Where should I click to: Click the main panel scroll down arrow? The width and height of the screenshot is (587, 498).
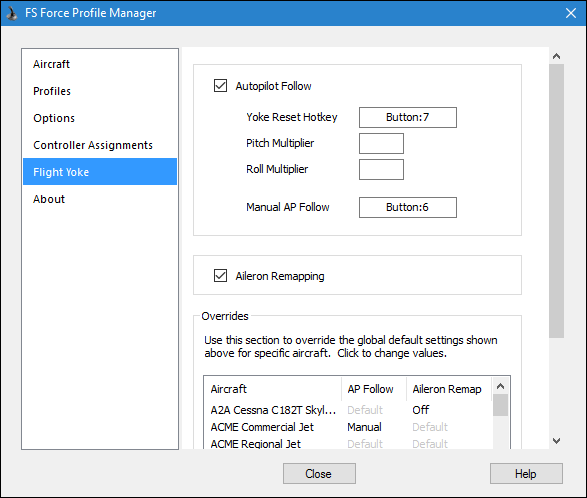[x=556, y=441]
